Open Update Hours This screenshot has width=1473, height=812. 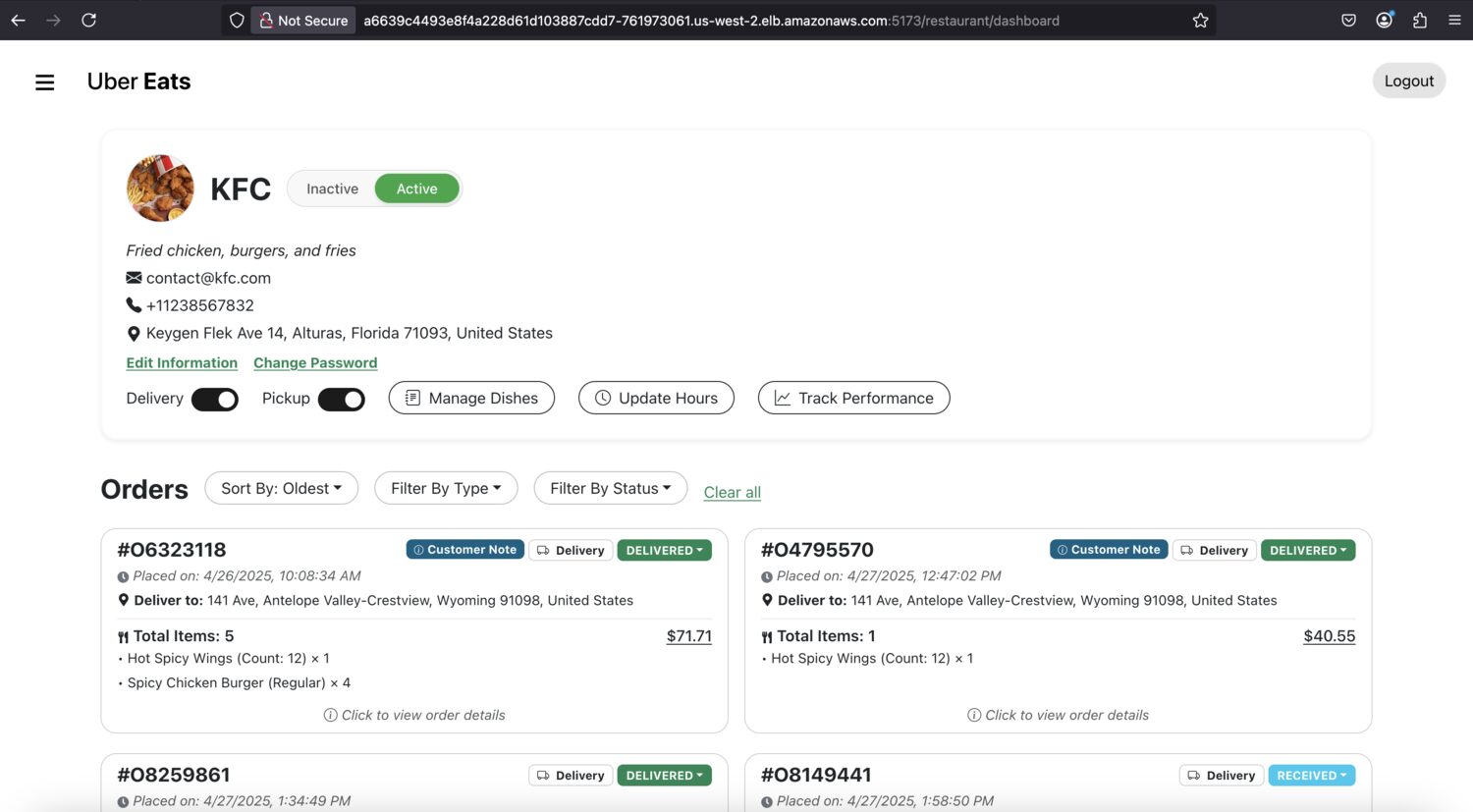[x=656, y=398]
